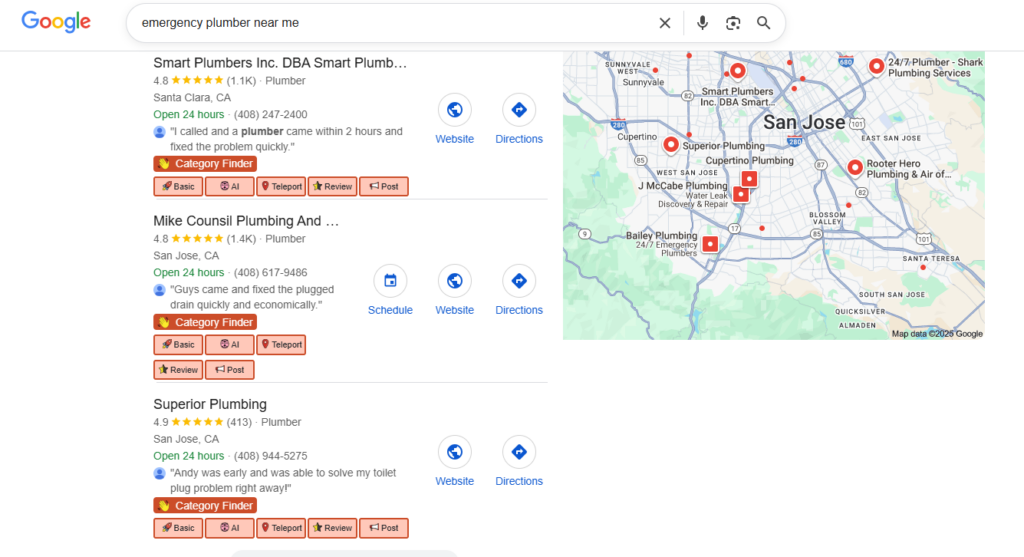Open Google Lens image search icon
This screenshot has height=557, width=1024.
tap(733, 23)
